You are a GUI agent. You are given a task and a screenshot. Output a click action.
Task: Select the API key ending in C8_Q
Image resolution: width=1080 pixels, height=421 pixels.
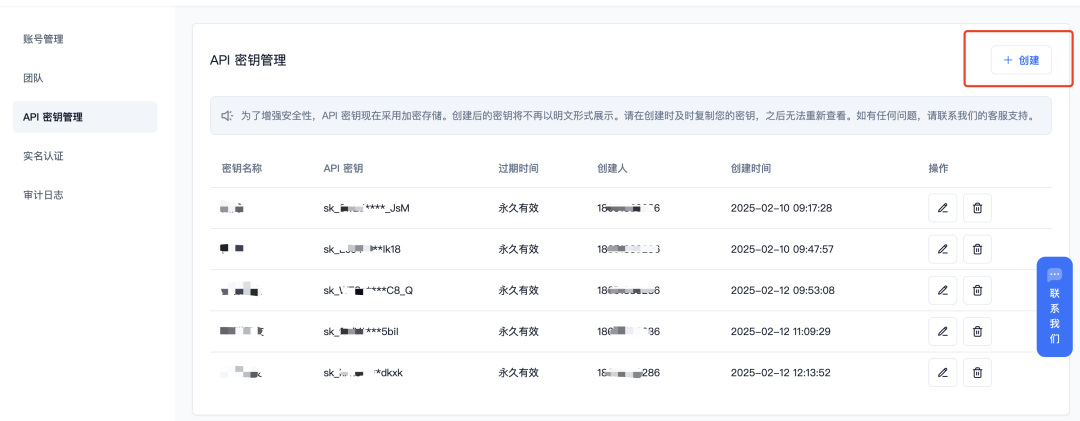368,291
